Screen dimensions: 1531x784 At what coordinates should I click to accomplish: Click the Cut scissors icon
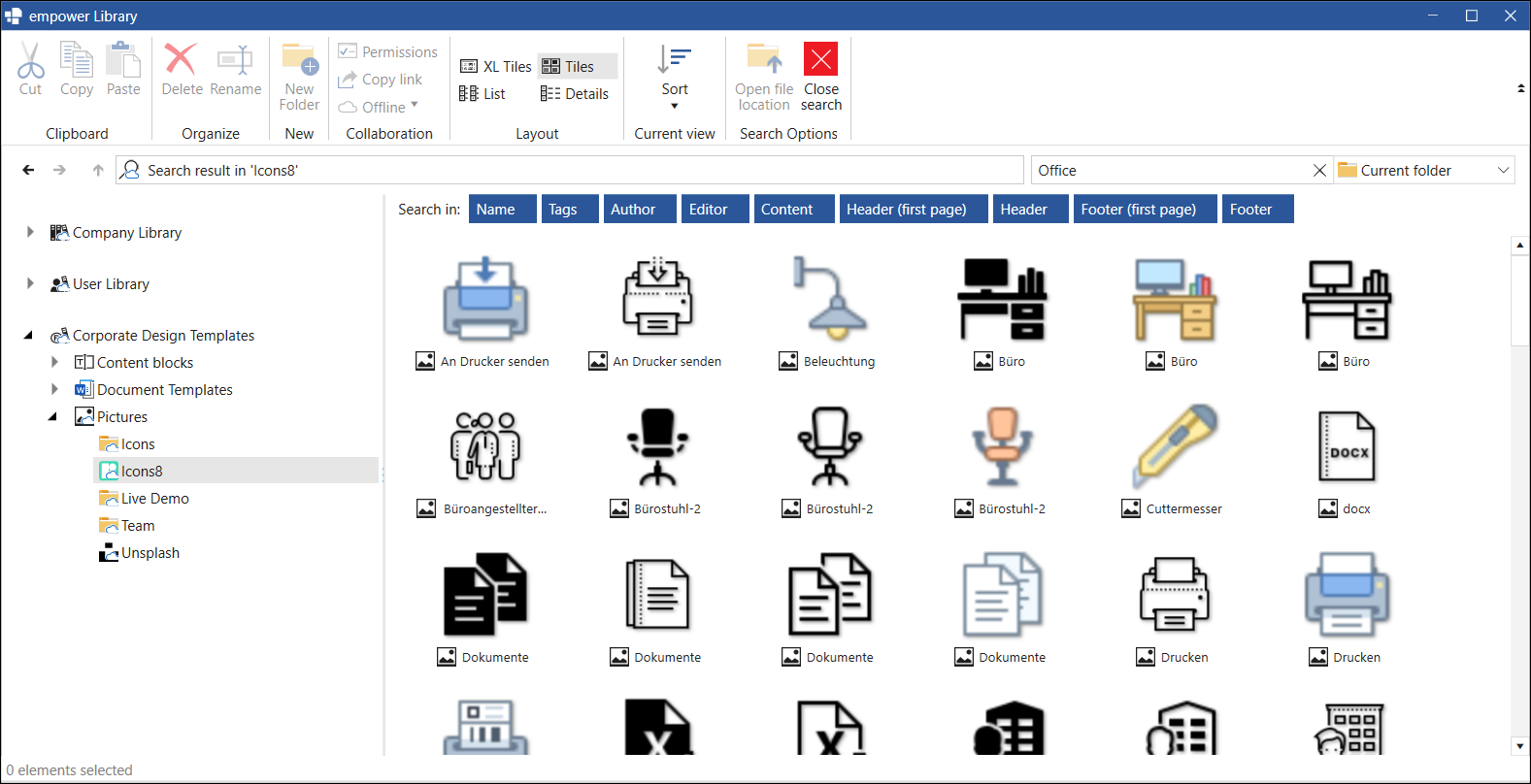pyautogui.click(x=30, y=60)
